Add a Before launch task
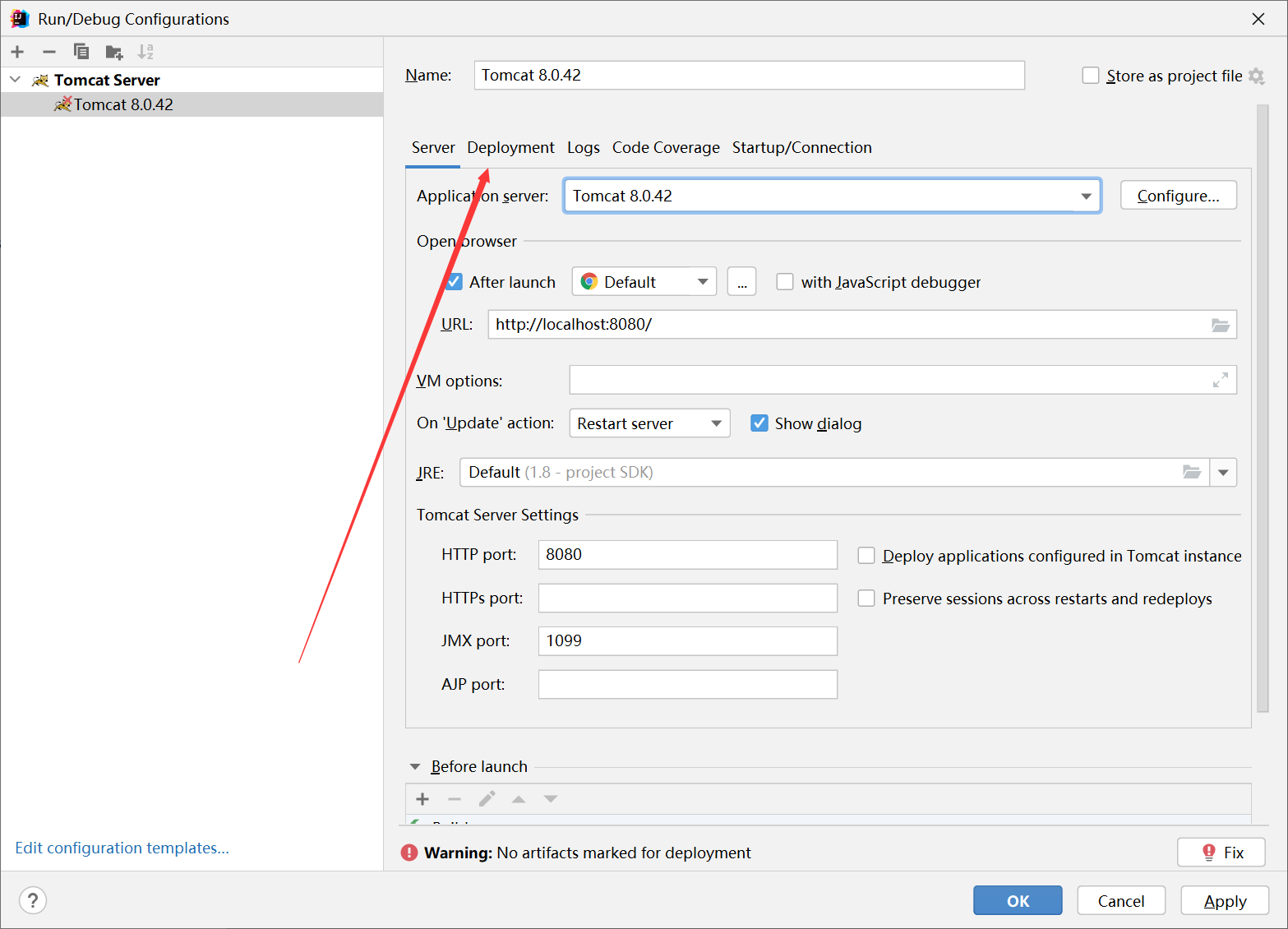Image resolution: width=1288 pixels, height=929 pixels. (x=422, y=799)
